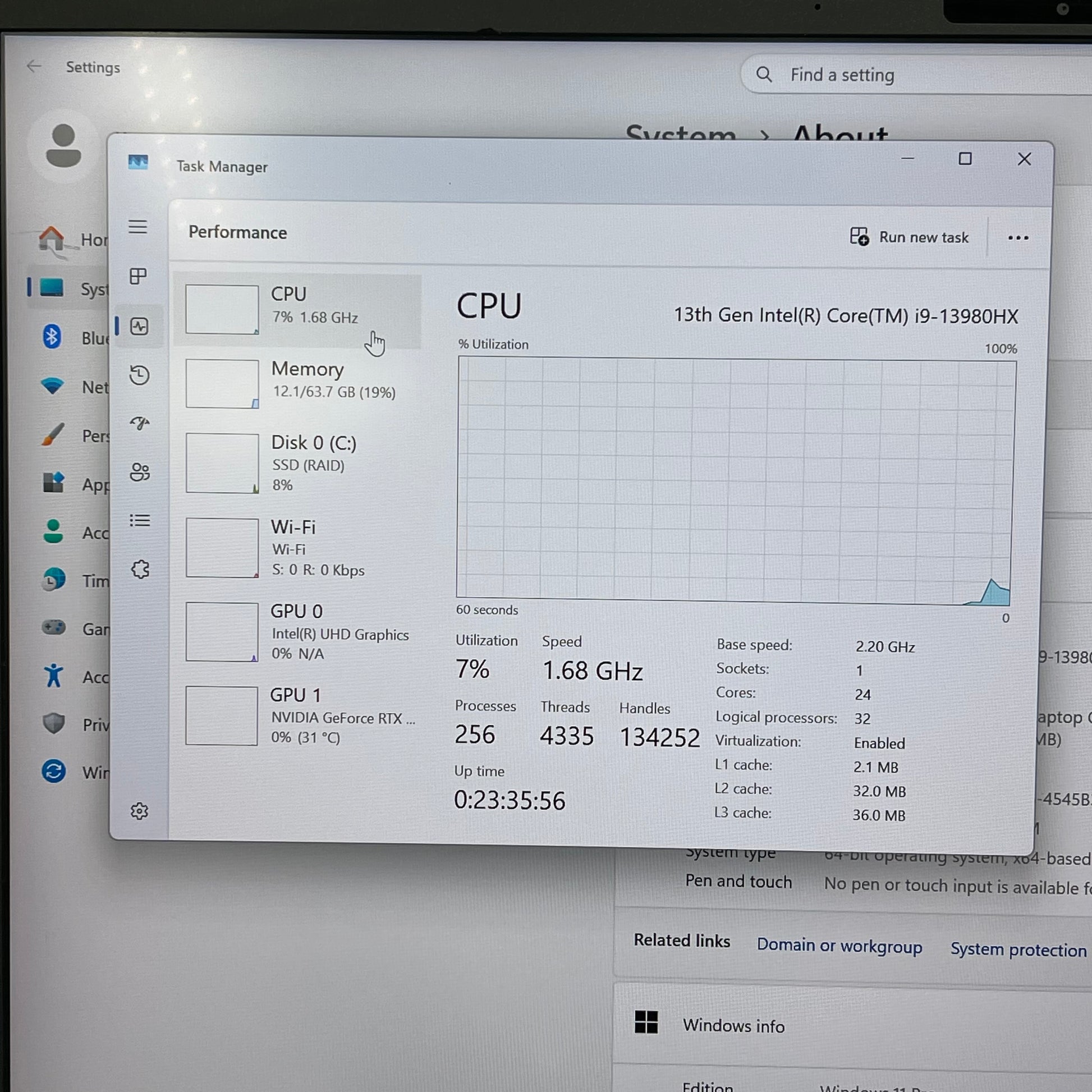Click CPU mini graph thumbnail
Viewport: 1092px width, 1092px height.
pos(222,309)
